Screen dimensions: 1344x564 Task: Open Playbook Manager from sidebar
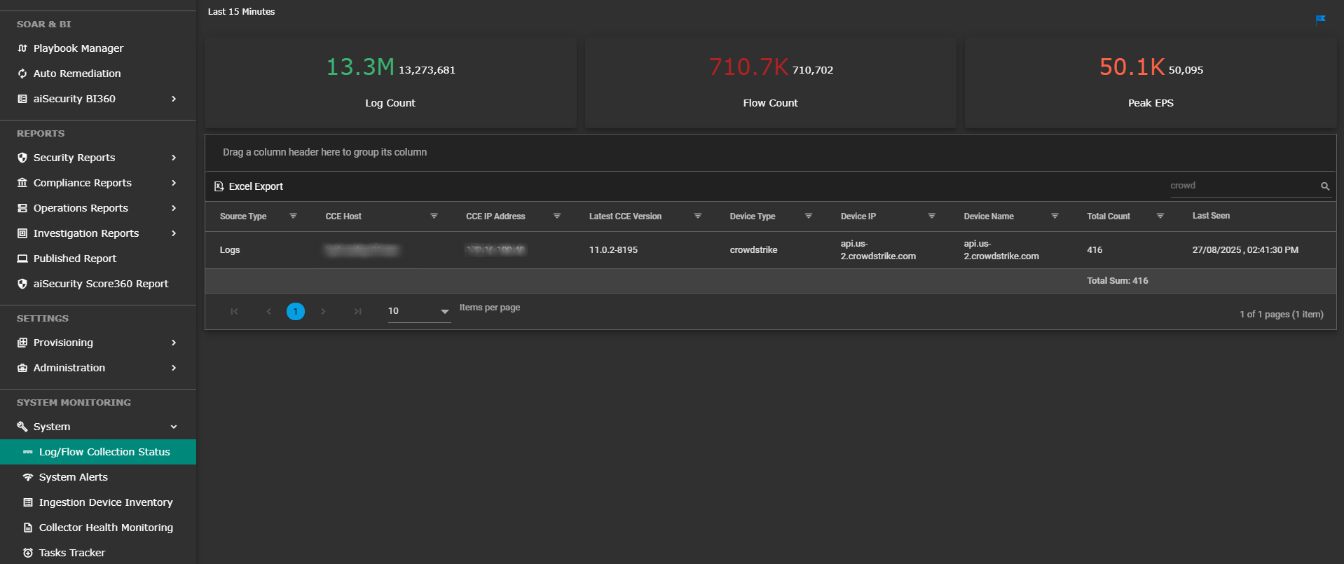coord(78,48)
